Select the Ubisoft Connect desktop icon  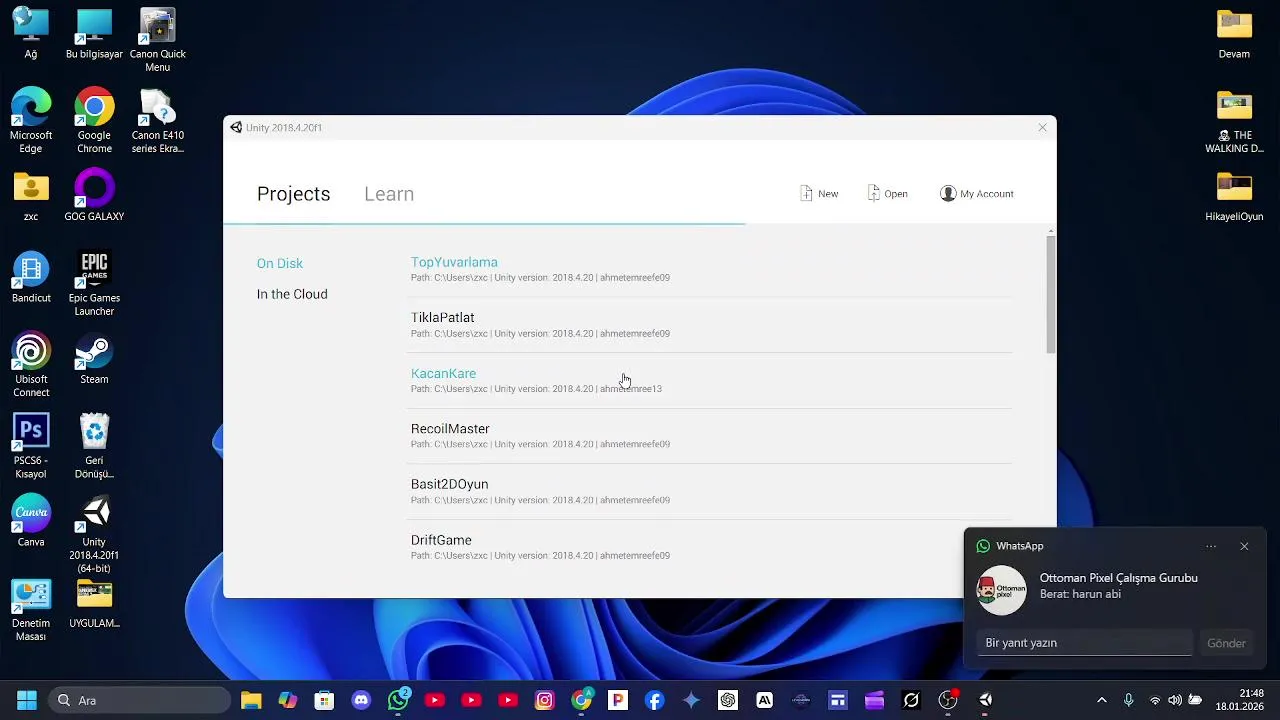pos(31,366)
